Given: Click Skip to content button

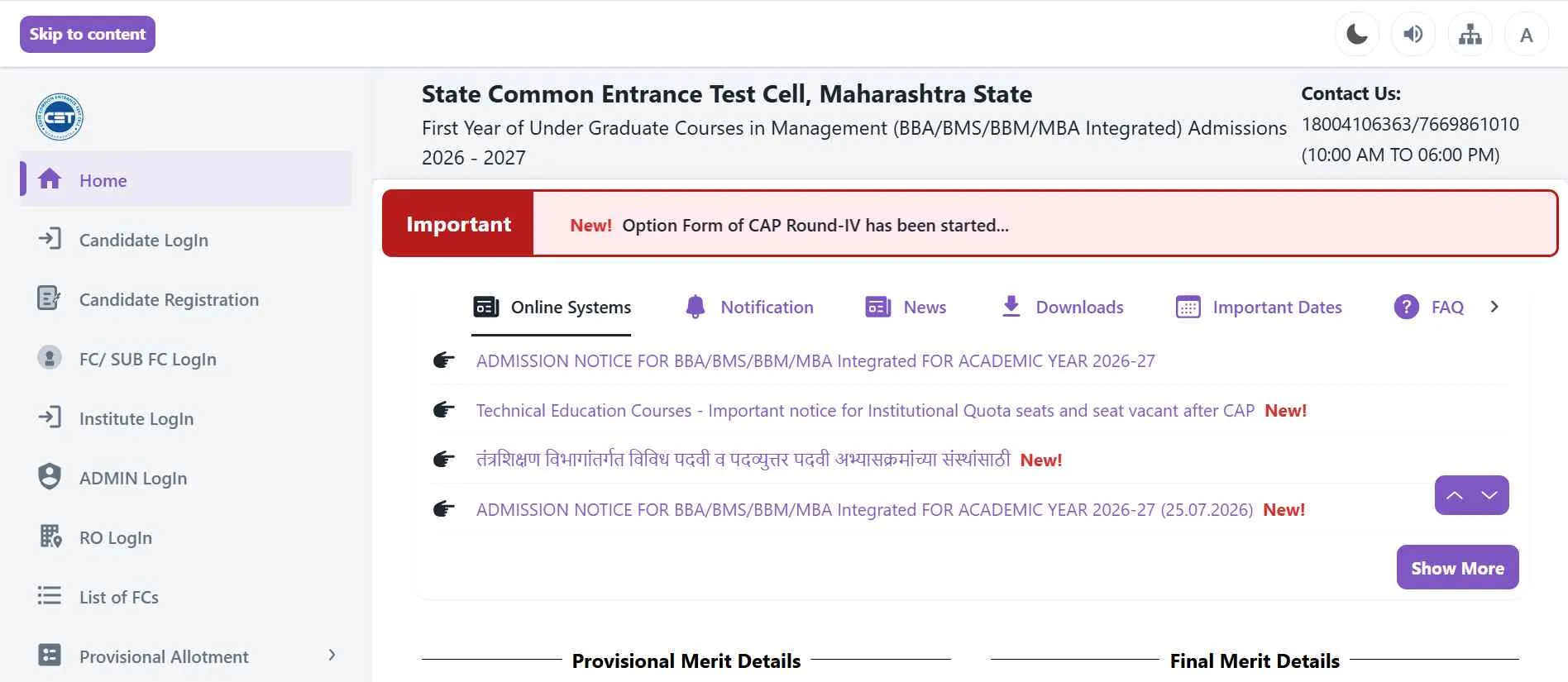Looking at the screenshot, I should pos(88,34).
